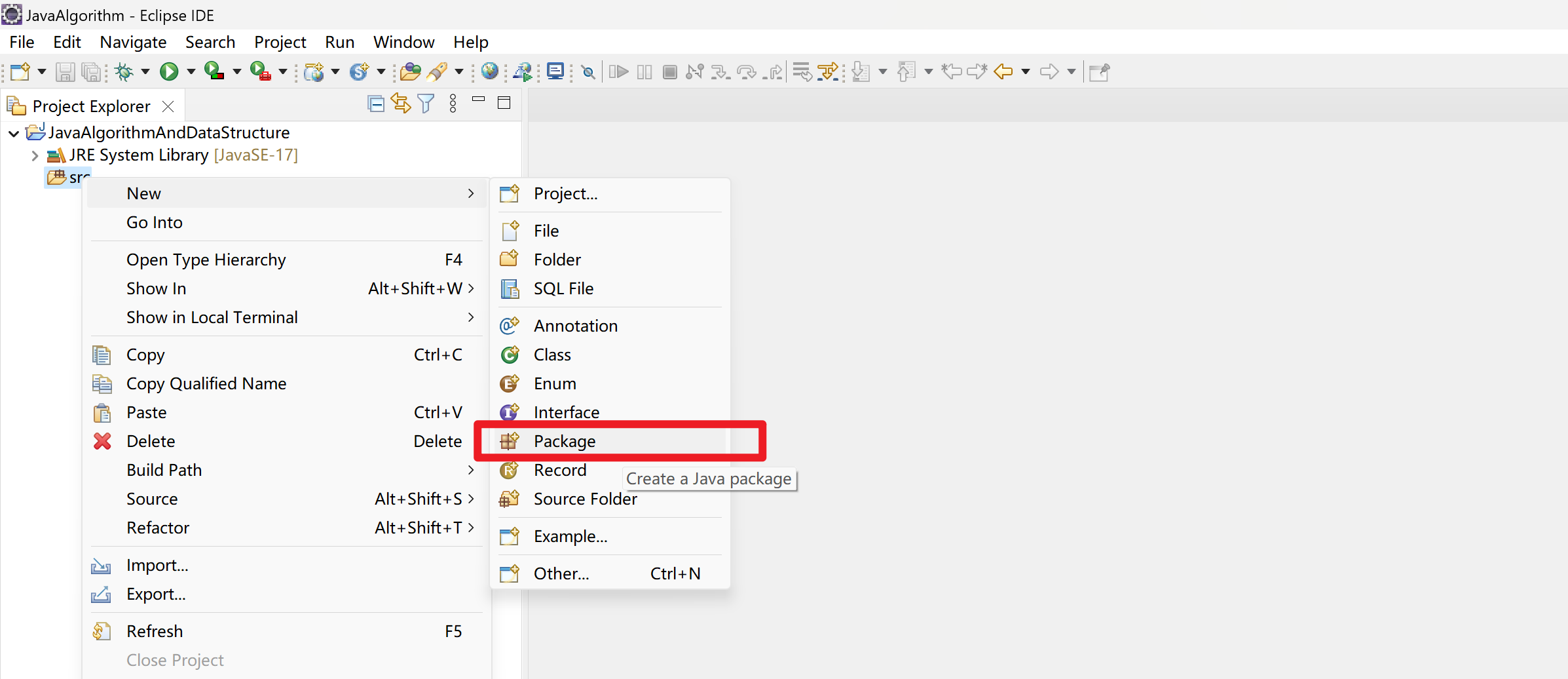
Task: Open dropdown arrow beside Debug bug icon
Action: click(145, 71)
